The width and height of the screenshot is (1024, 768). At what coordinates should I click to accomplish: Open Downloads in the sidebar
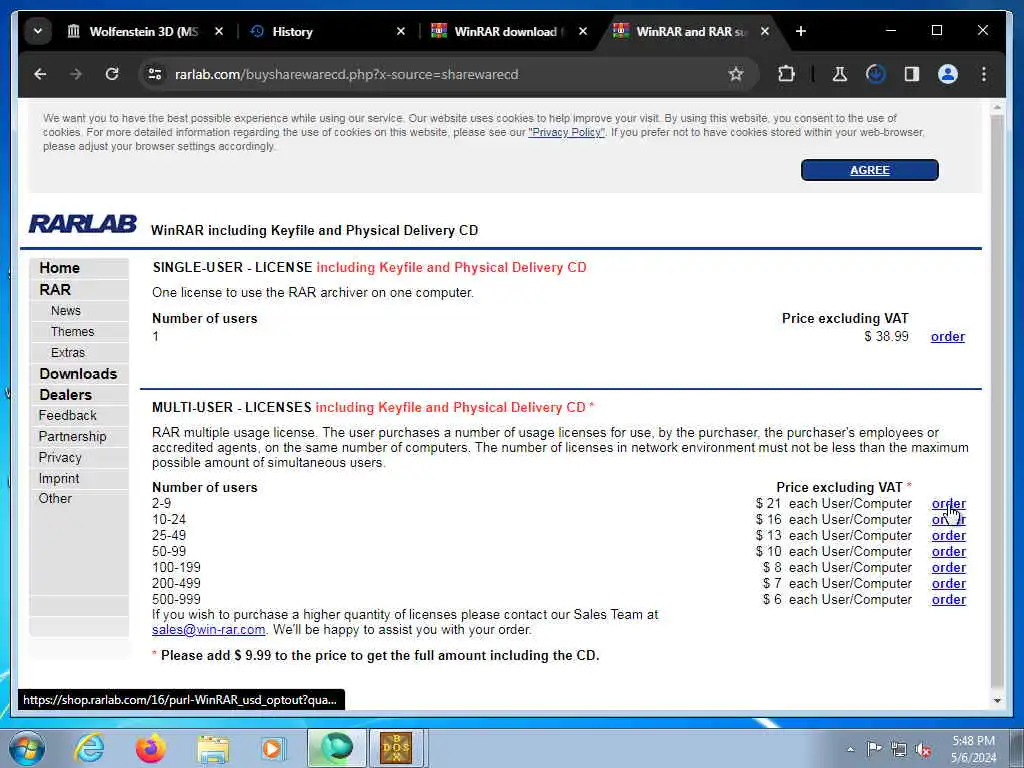point(78,374)
